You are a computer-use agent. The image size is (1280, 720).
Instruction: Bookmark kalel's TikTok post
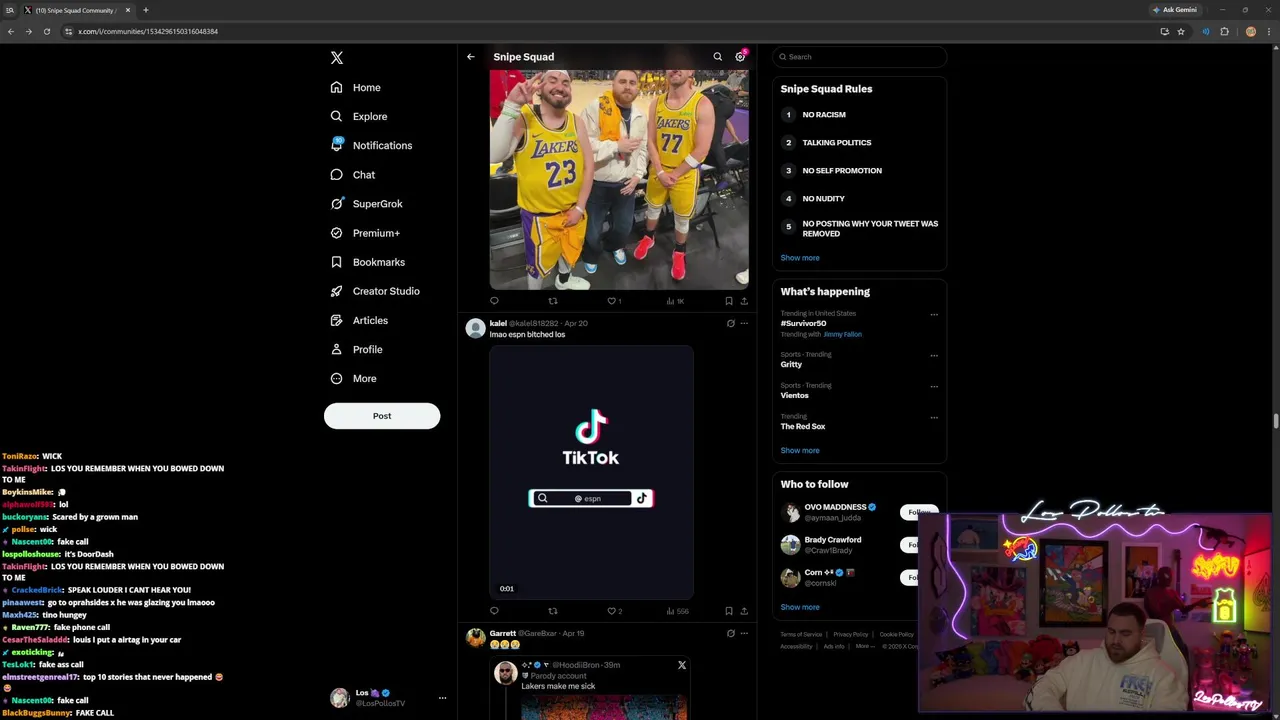[x=728, y=611]
